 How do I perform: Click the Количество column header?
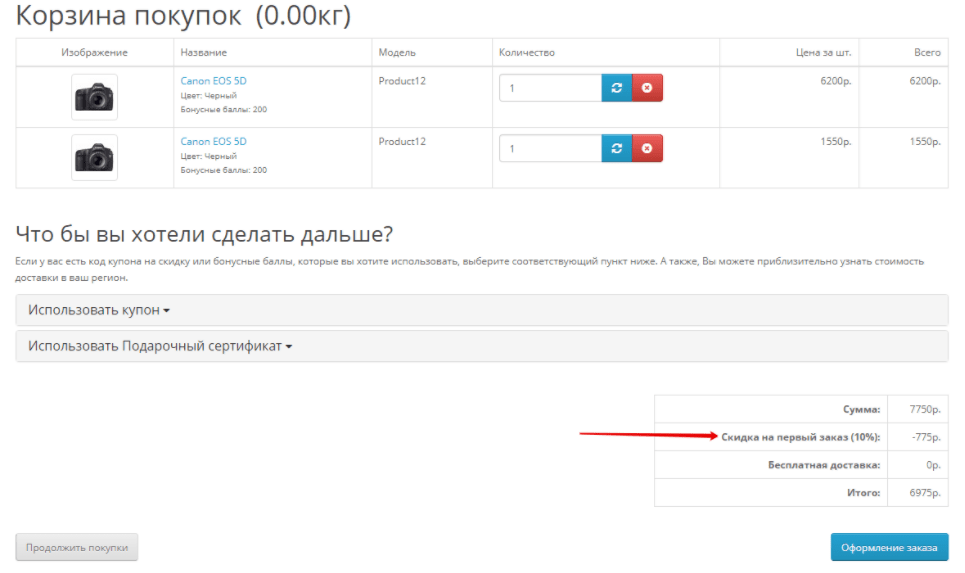click(x=527, y=52)
